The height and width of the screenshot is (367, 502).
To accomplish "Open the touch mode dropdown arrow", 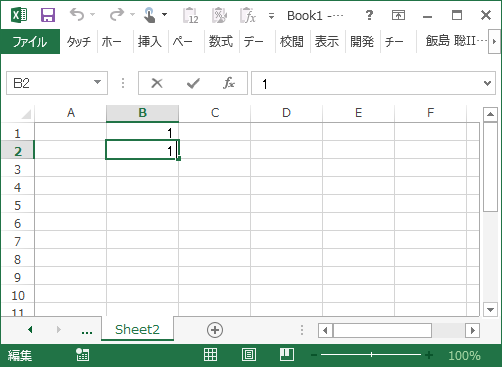I will tap(164, 15).
